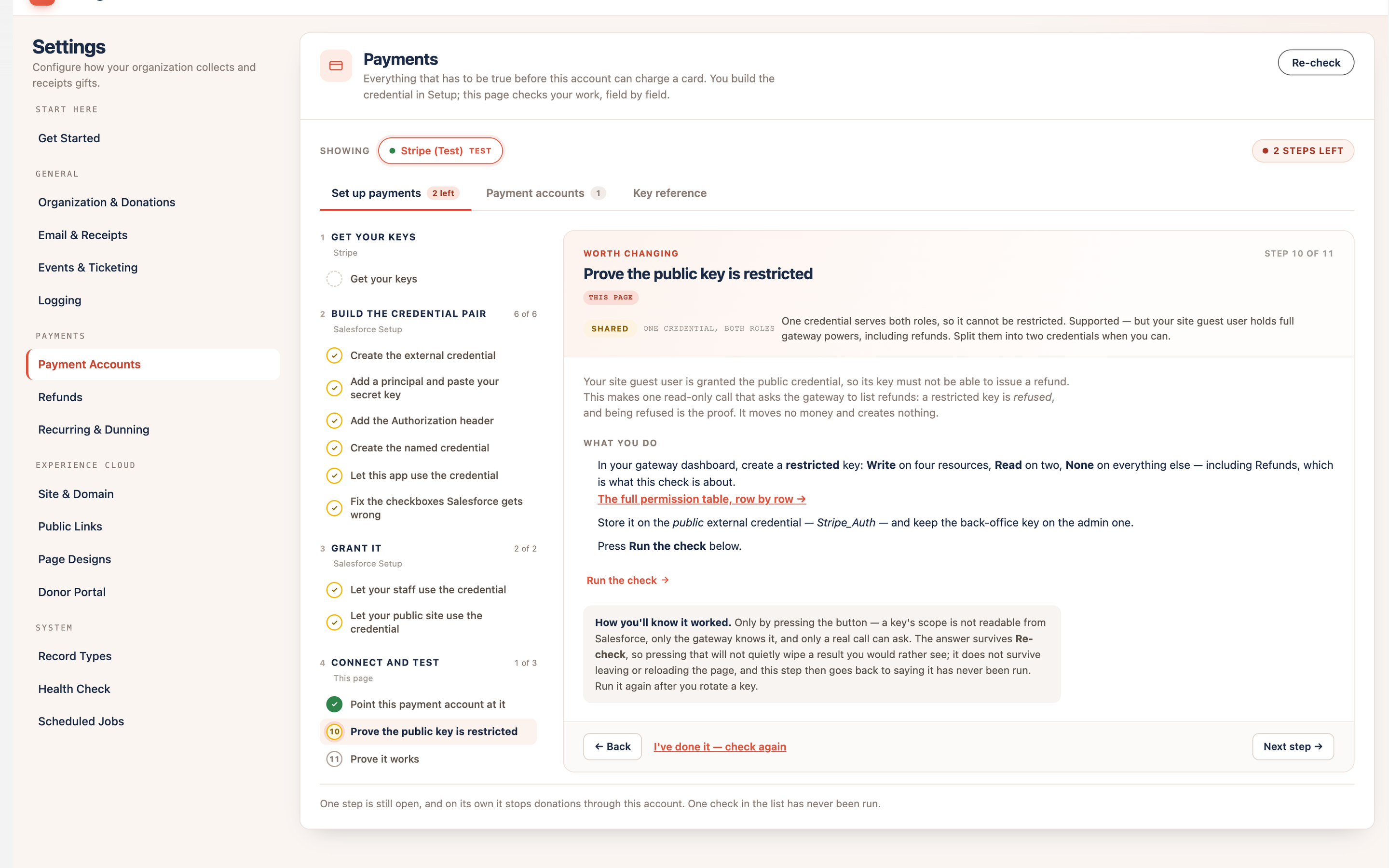This screenshot has height=868, width=1389.
Task: Select Let this app use the credential step
Action: (x=428, y=475)
